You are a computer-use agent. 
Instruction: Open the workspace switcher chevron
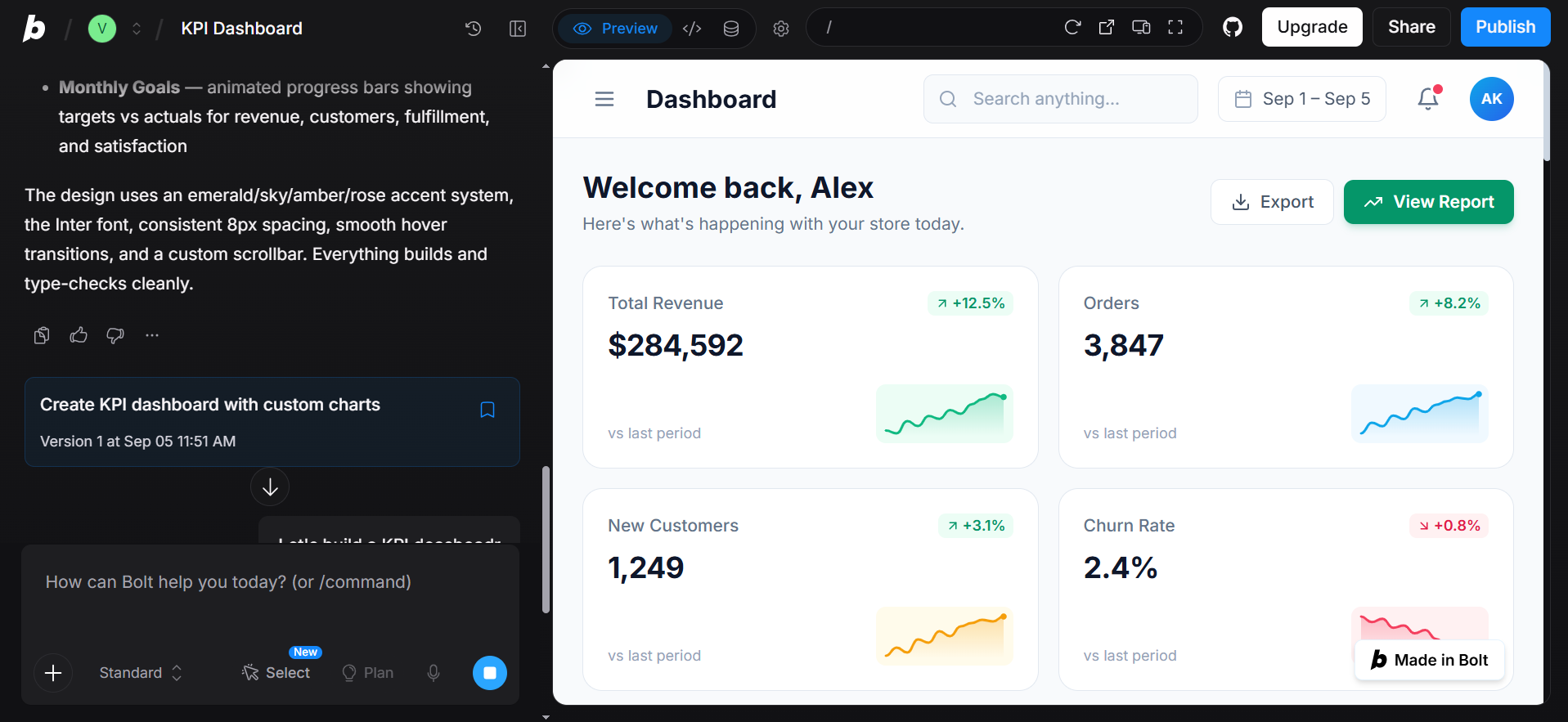click(137, 29)
